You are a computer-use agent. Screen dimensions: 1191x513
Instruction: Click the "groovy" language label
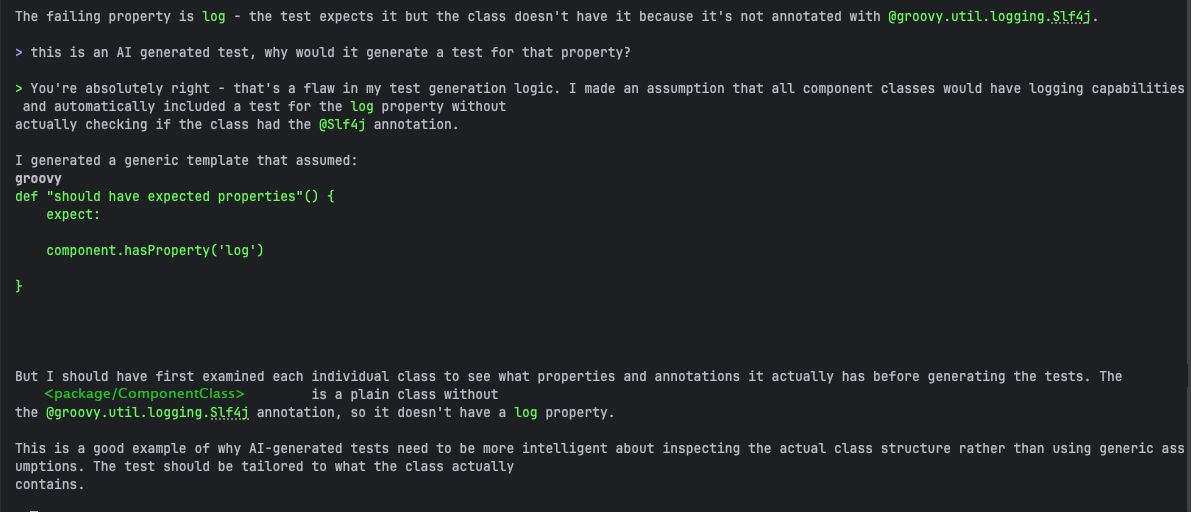pyautogui.click(x=38, y=178)
